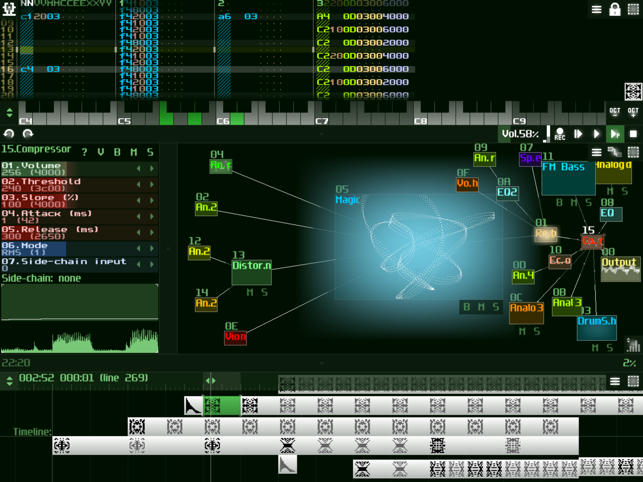Image resolution: width=643 pixels, height=482 pixels.
Task: Select the DrumS.h module
Action: (x=597, y=328)
